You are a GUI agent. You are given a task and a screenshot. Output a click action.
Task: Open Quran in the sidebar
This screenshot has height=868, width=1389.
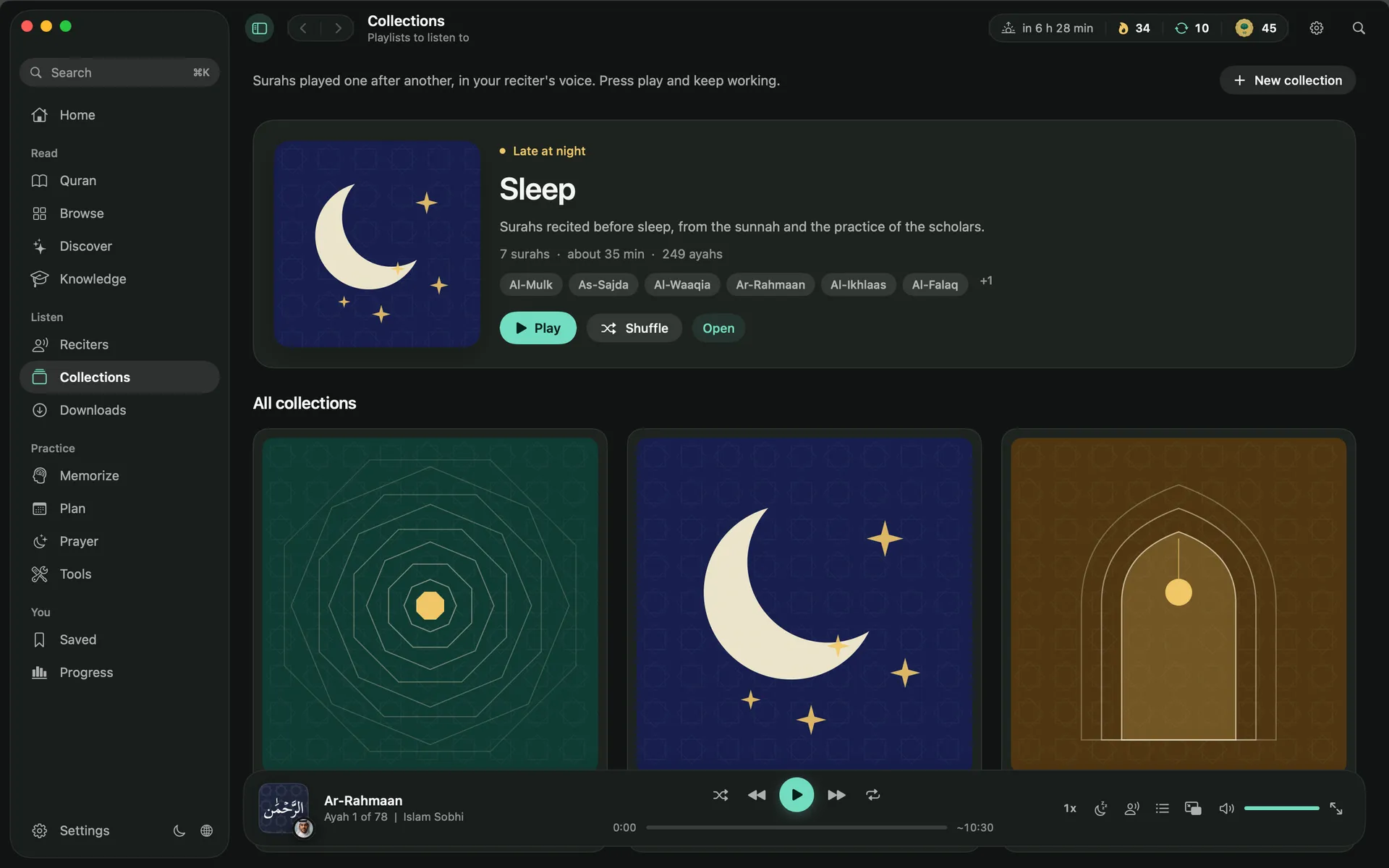(119, 181)
